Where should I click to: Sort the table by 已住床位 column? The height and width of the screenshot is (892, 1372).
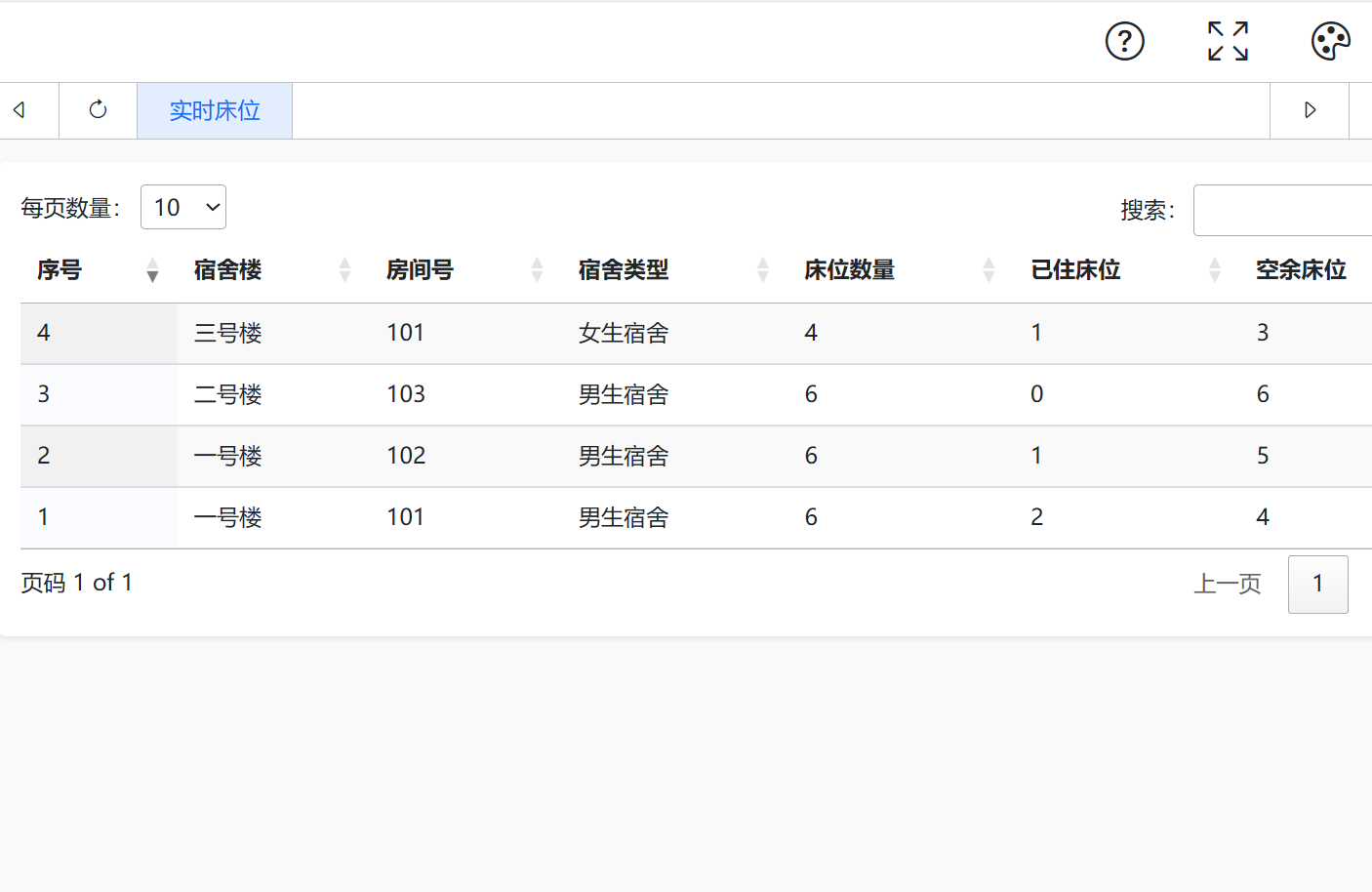[x=1127, y=270]
